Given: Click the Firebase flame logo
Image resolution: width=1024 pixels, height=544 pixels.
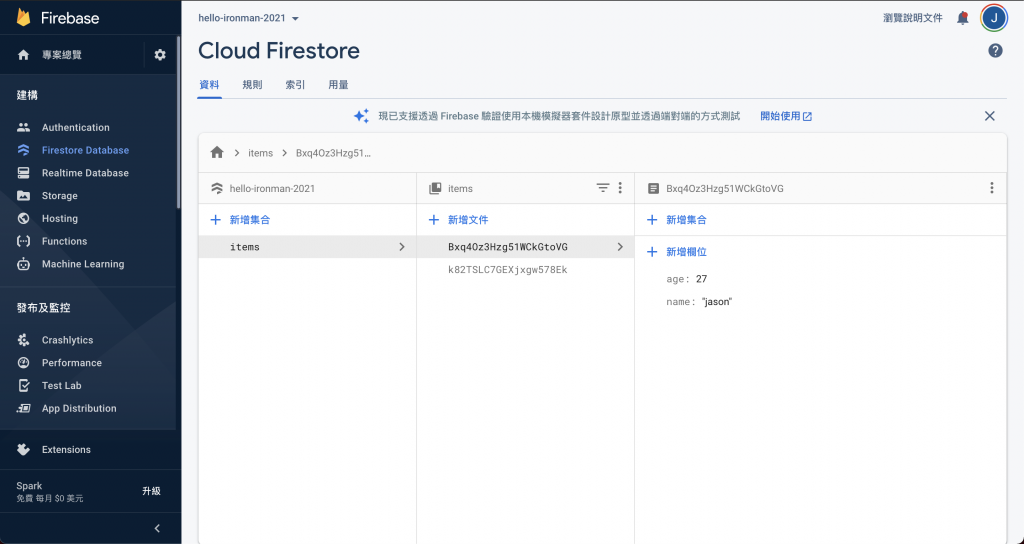Looking at the screenshot, I should 24,18.
